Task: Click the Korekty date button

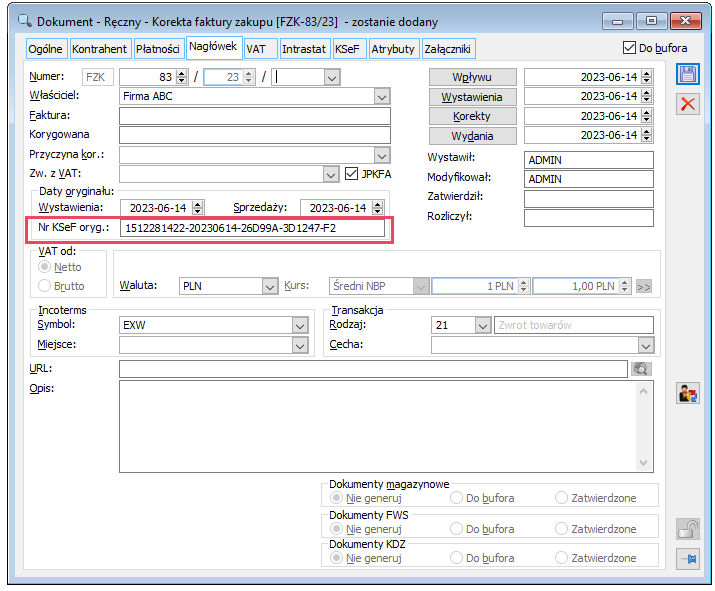Action: (x=472, y=116)
